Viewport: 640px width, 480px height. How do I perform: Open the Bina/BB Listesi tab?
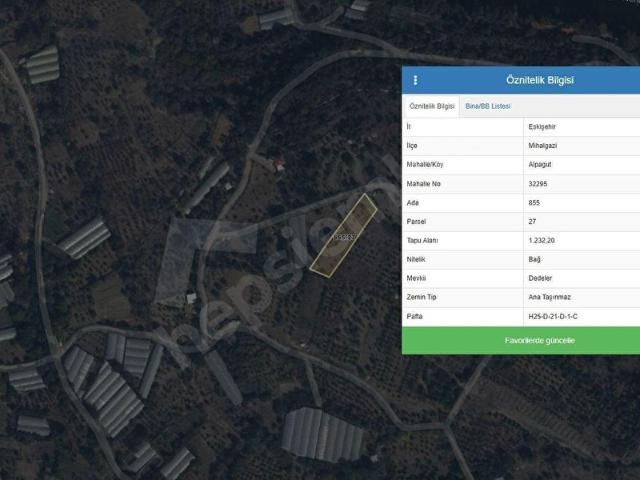pyautogui.click(x=488, y=106)
